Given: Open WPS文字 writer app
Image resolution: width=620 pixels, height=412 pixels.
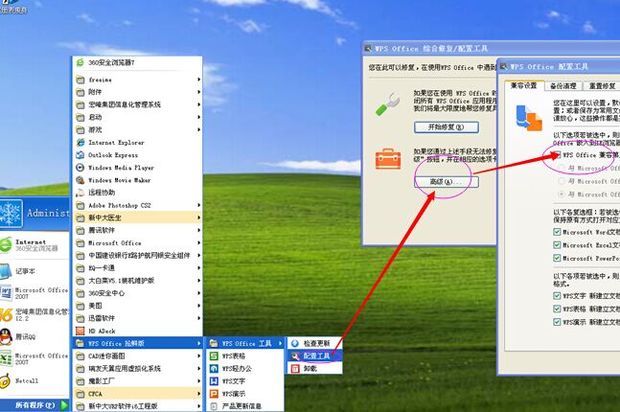Looking at the screenshot, I should coord(244,381).
